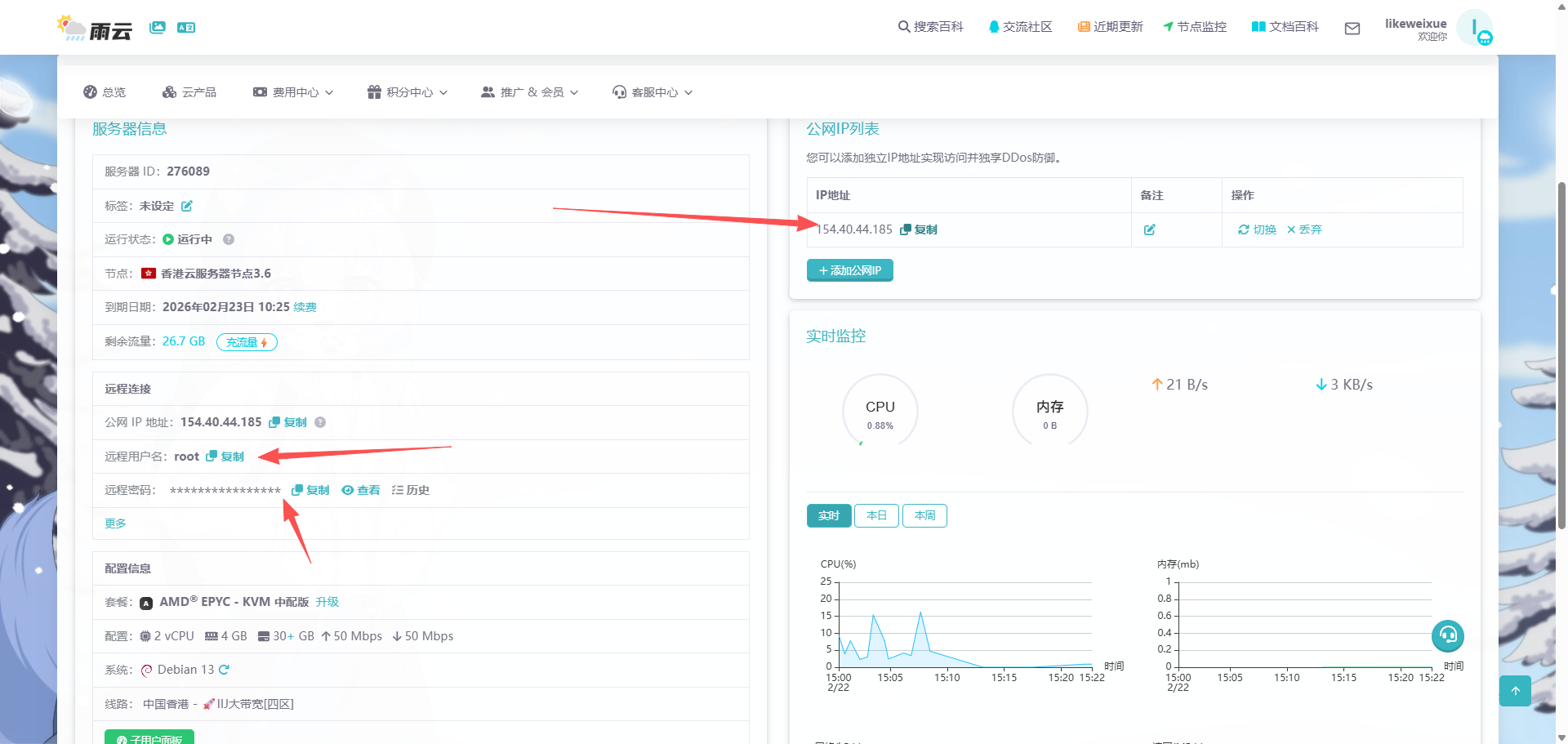This screenshot has height=744, width=1568.
Task: Expand the 费用中心 dropdown menu
Action: pyautogui.click(x=294, y=92)
